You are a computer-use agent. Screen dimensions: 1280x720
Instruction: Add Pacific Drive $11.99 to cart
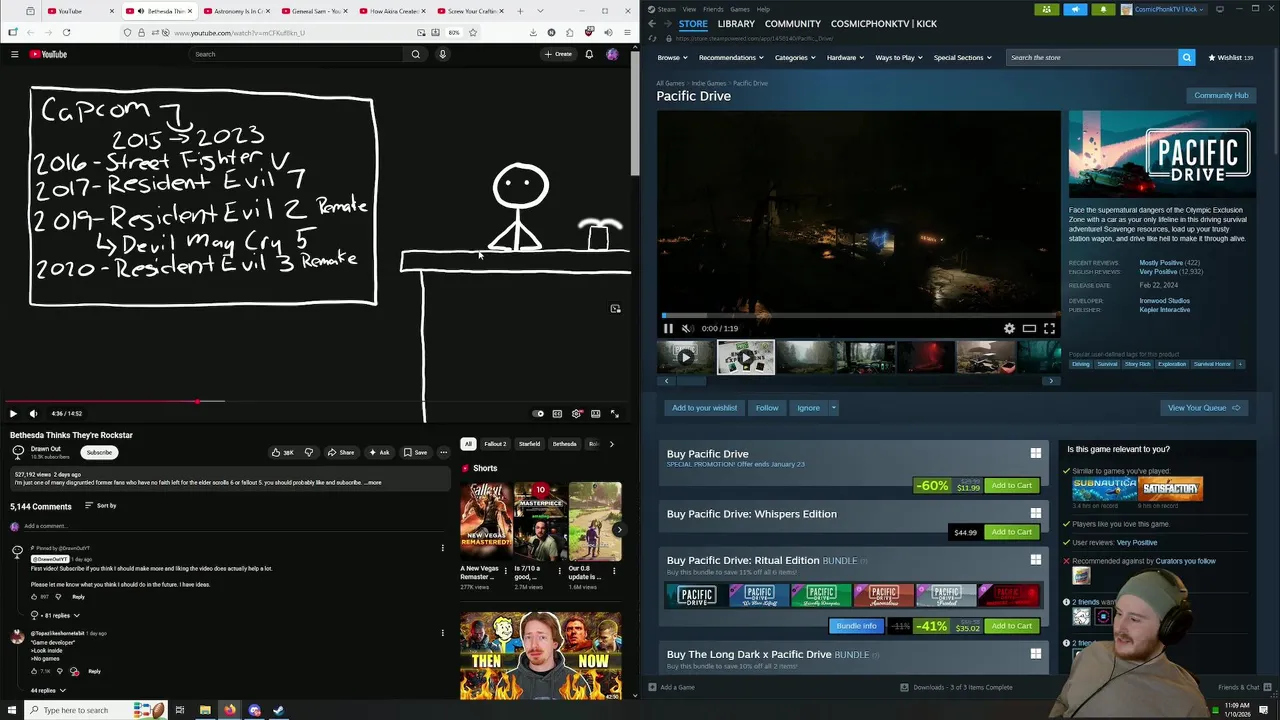point(1011,486)
